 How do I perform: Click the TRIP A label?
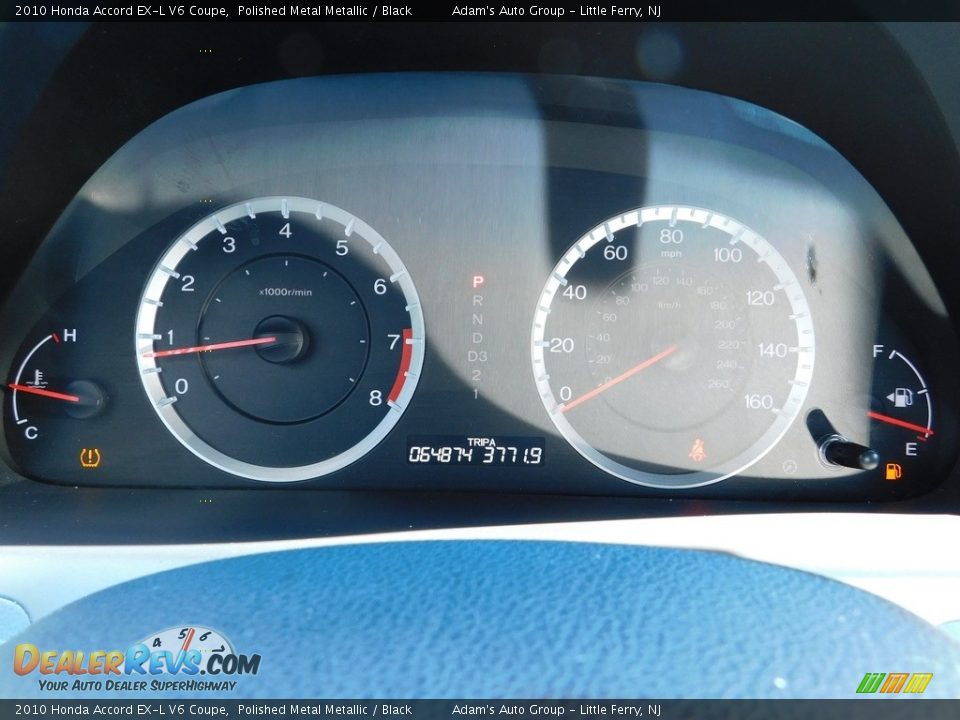pyautogui.click(x=481, y=441)
